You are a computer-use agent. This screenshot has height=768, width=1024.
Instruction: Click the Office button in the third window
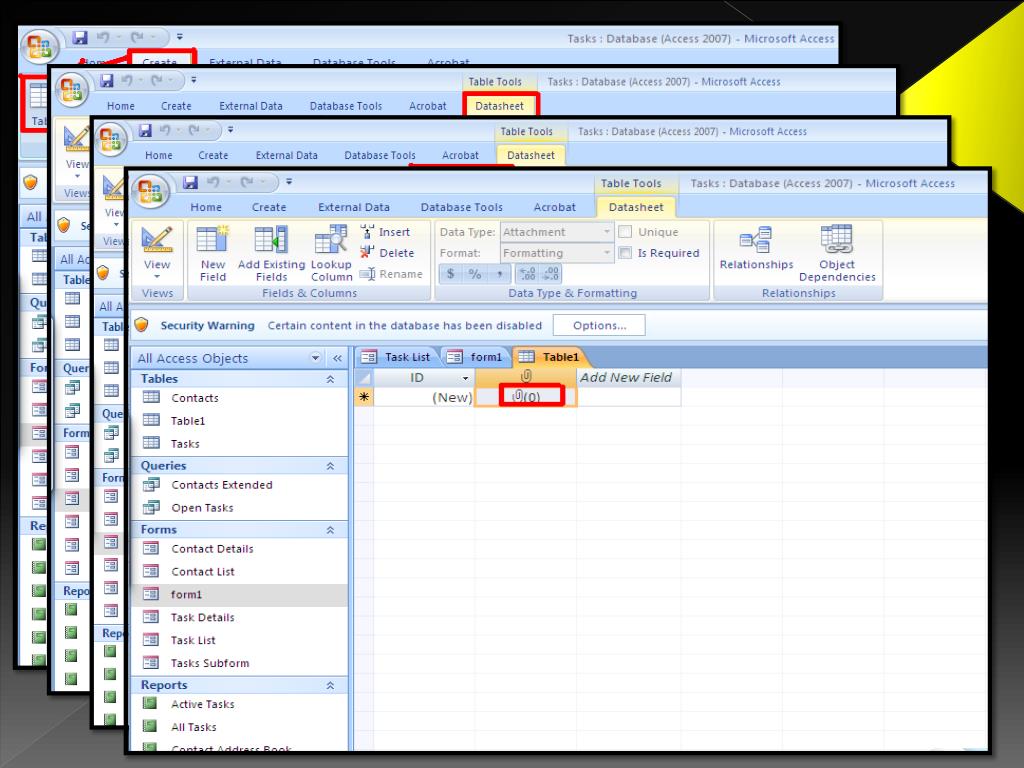110,140
